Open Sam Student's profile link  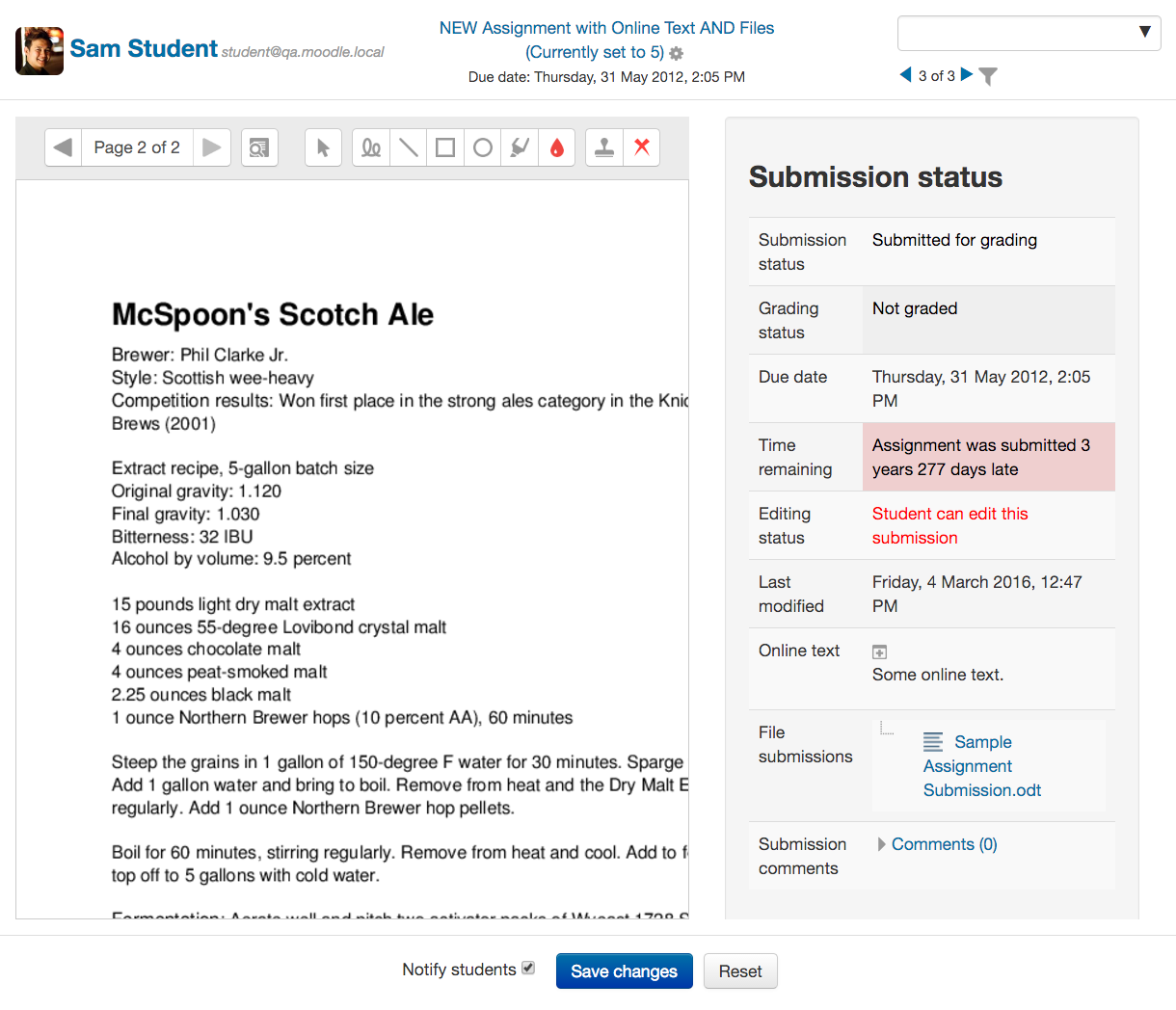click(x=144, y=48)
